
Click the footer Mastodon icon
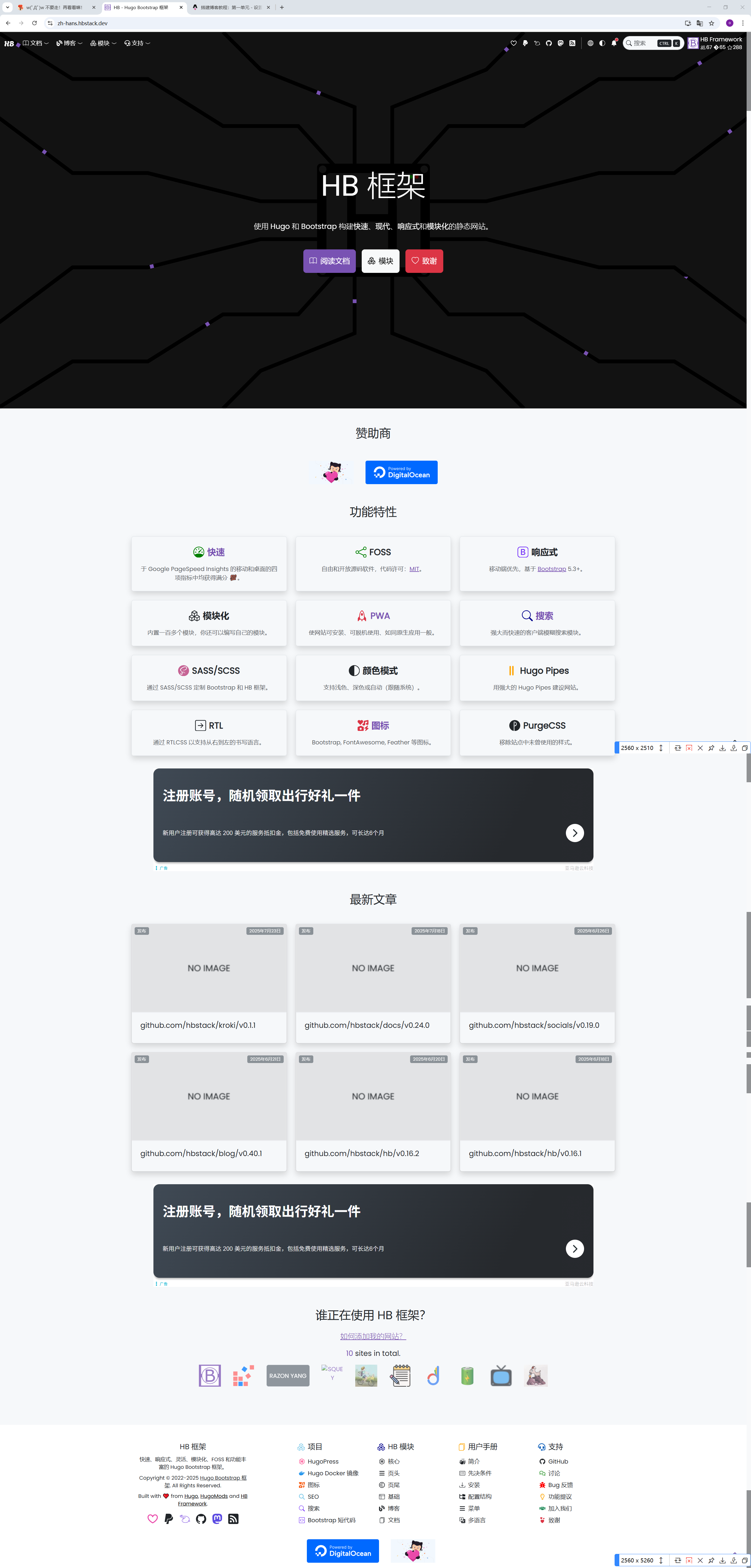point(217,1519)
